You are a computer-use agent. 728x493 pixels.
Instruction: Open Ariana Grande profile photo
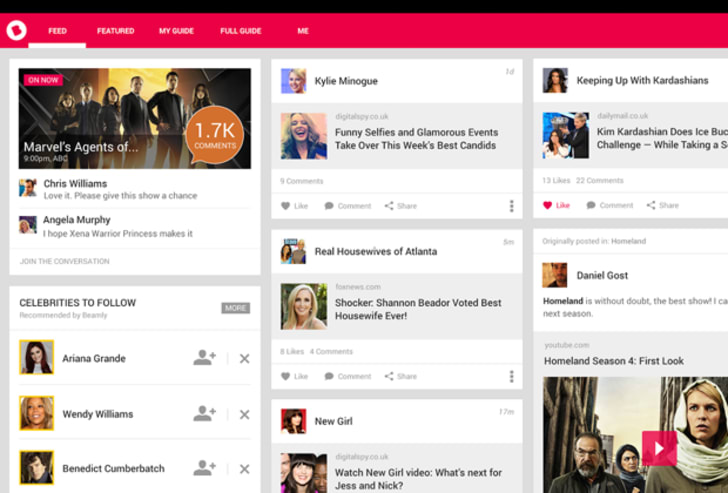tap(36, 357)
